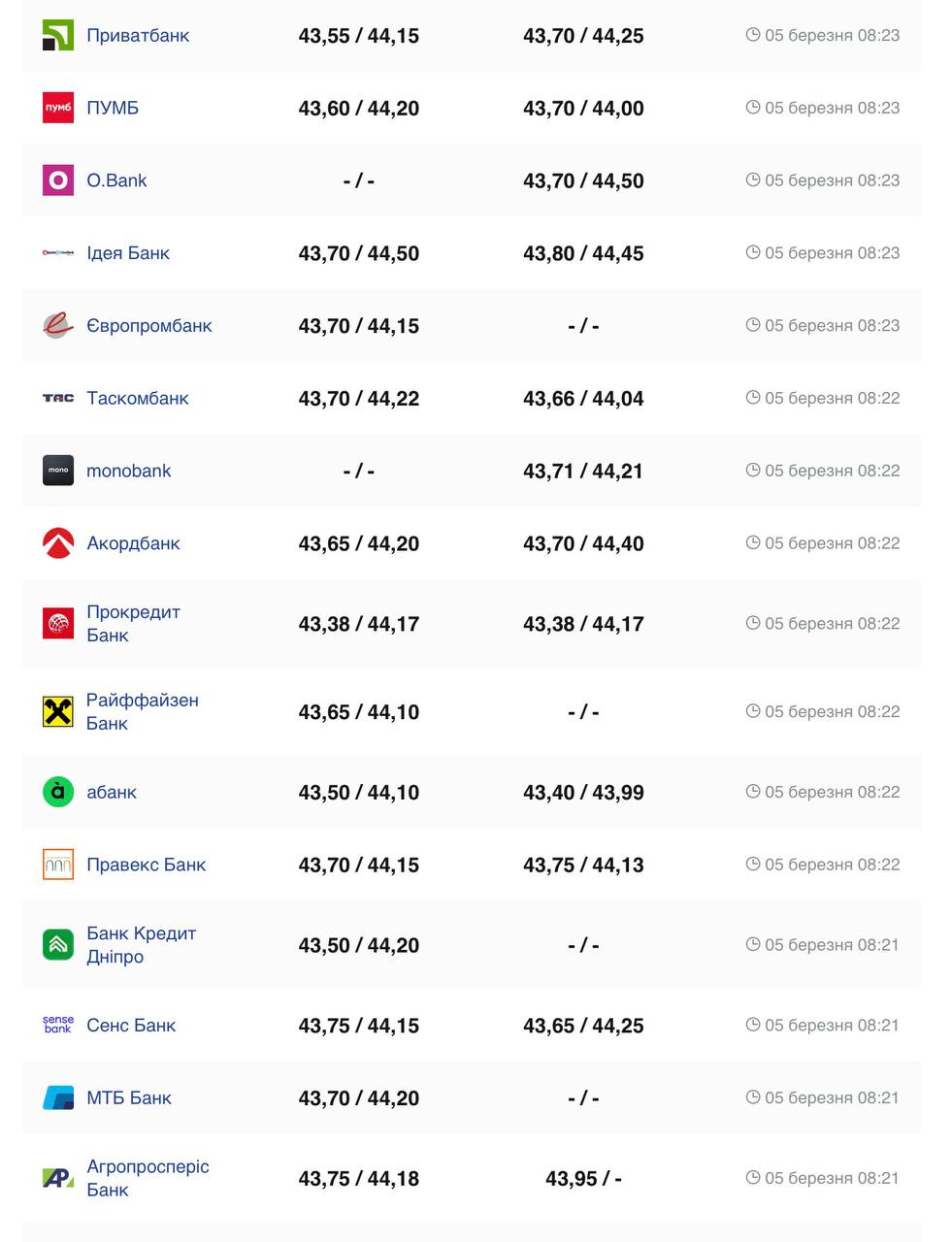Click the red ПУМБ logo icon
The width and height of the screenshot is (952, 1242).
pos(58,108)
